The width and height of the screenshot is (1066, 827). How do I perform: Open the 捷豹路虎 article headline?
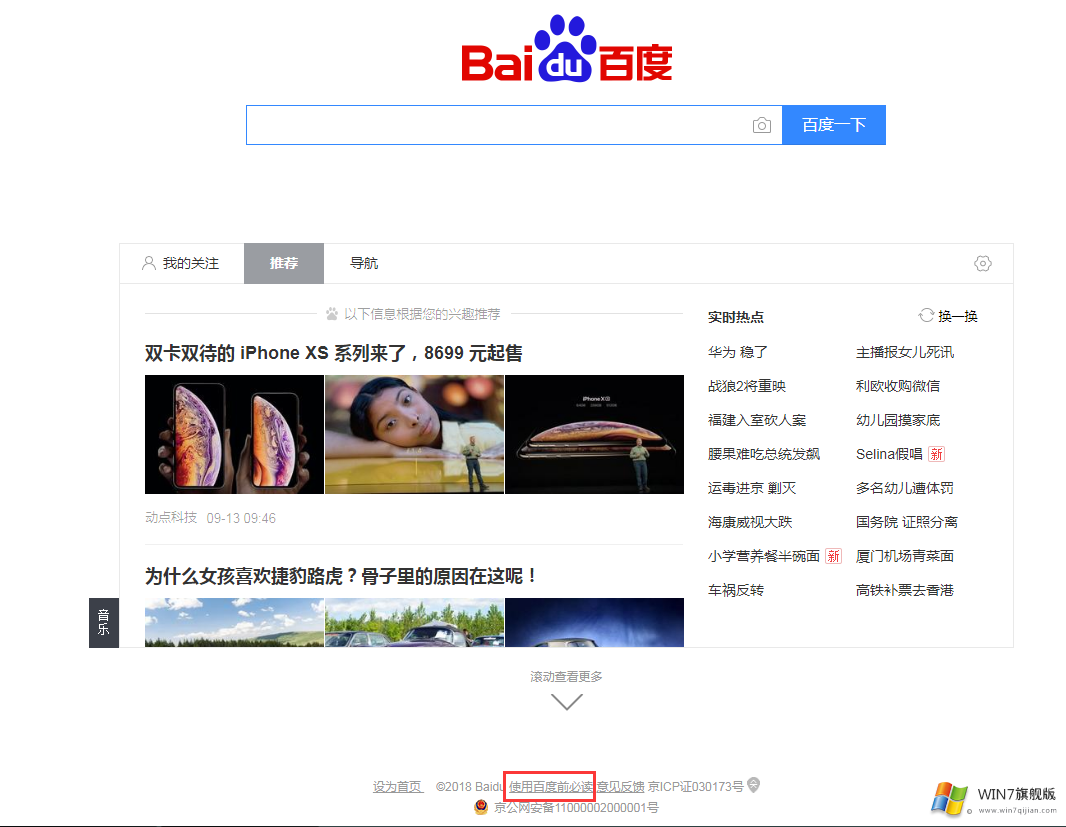342,576
